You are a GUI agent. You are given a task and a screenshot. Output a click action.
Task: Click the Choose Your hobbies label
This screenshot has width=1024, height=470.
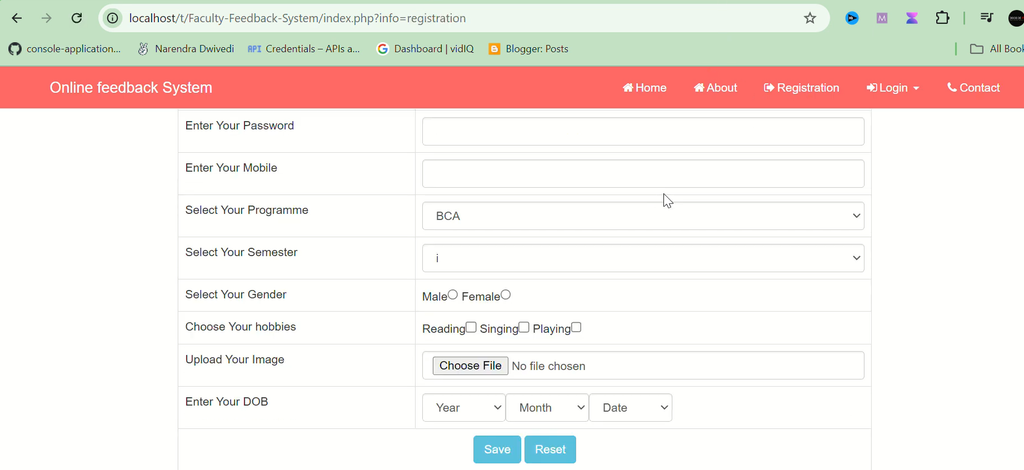[x=240, y=326]
